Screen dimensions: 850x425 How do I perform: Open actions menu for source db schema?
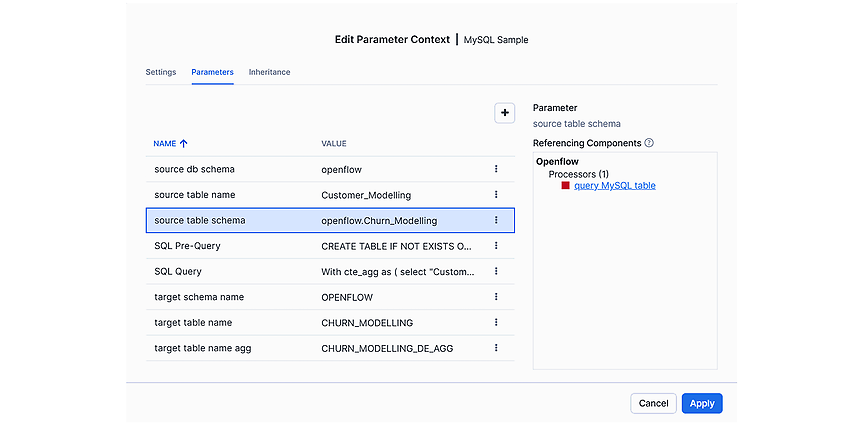tap(495, 169)
